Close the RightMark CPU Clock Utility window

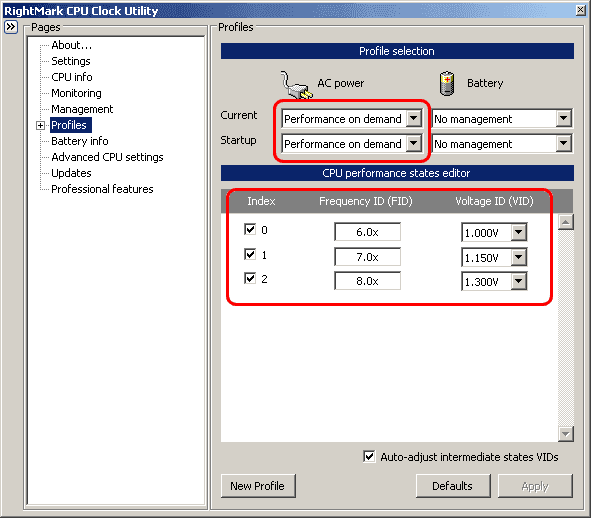[x=581, y=10]
